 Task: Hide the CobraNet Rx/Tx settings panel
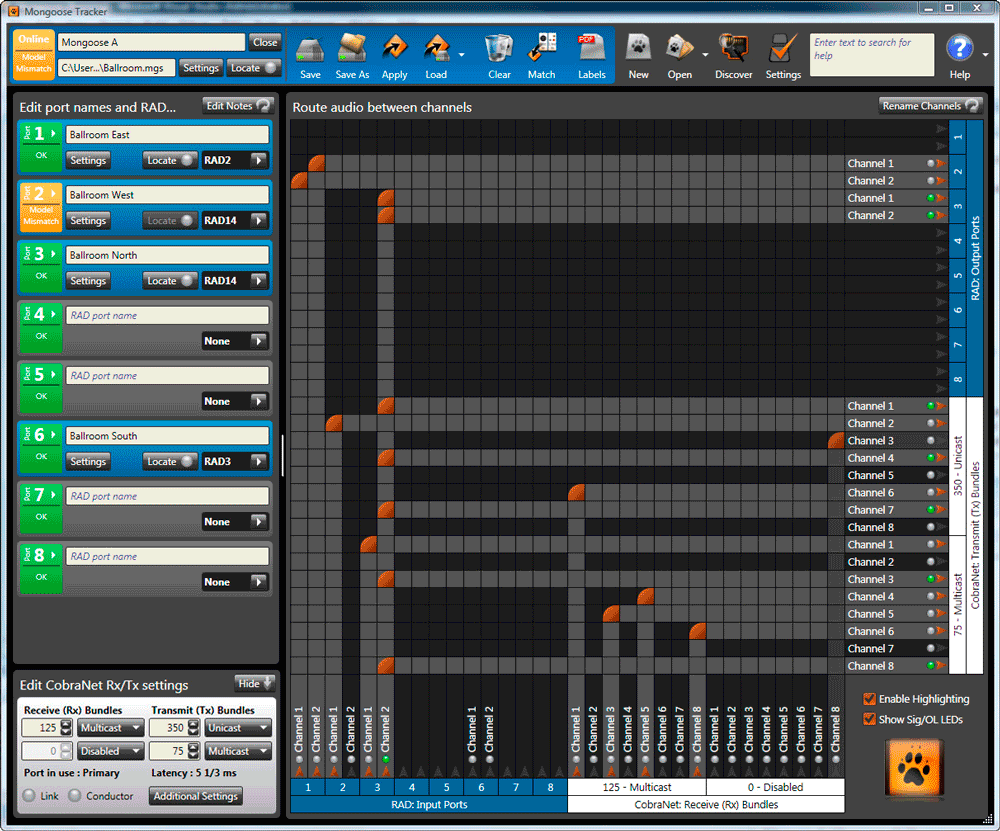point(255,684)
